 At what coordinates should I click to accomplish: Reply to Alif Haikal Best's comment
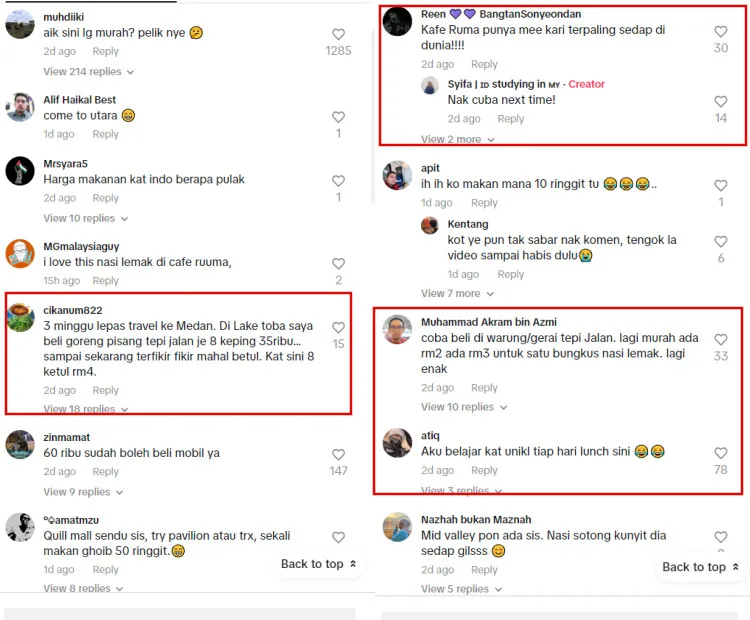tap(105, 134)
